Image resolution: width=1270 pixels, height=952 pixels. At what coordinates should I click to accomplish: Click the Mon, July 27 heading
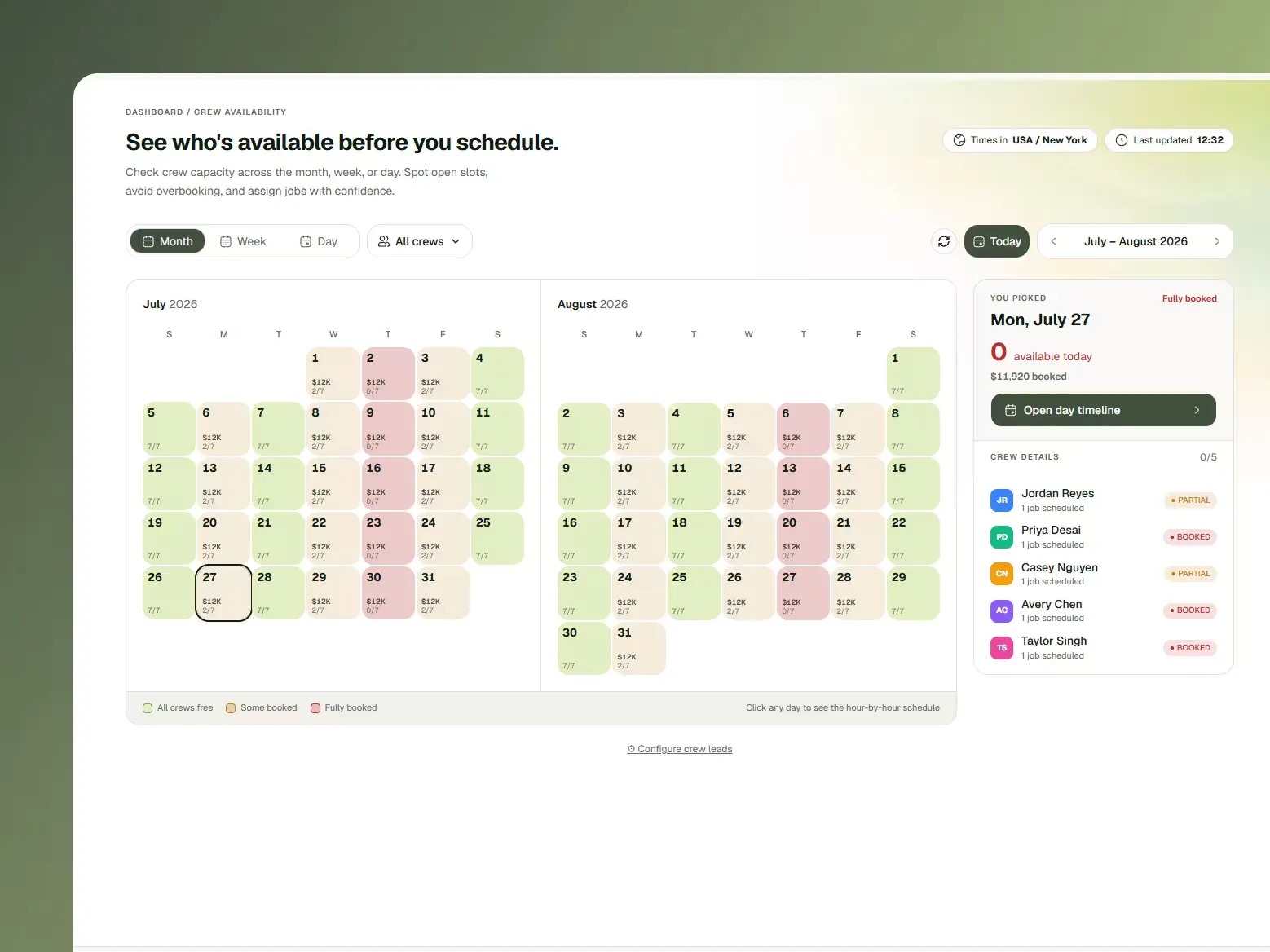(1040, 320)
